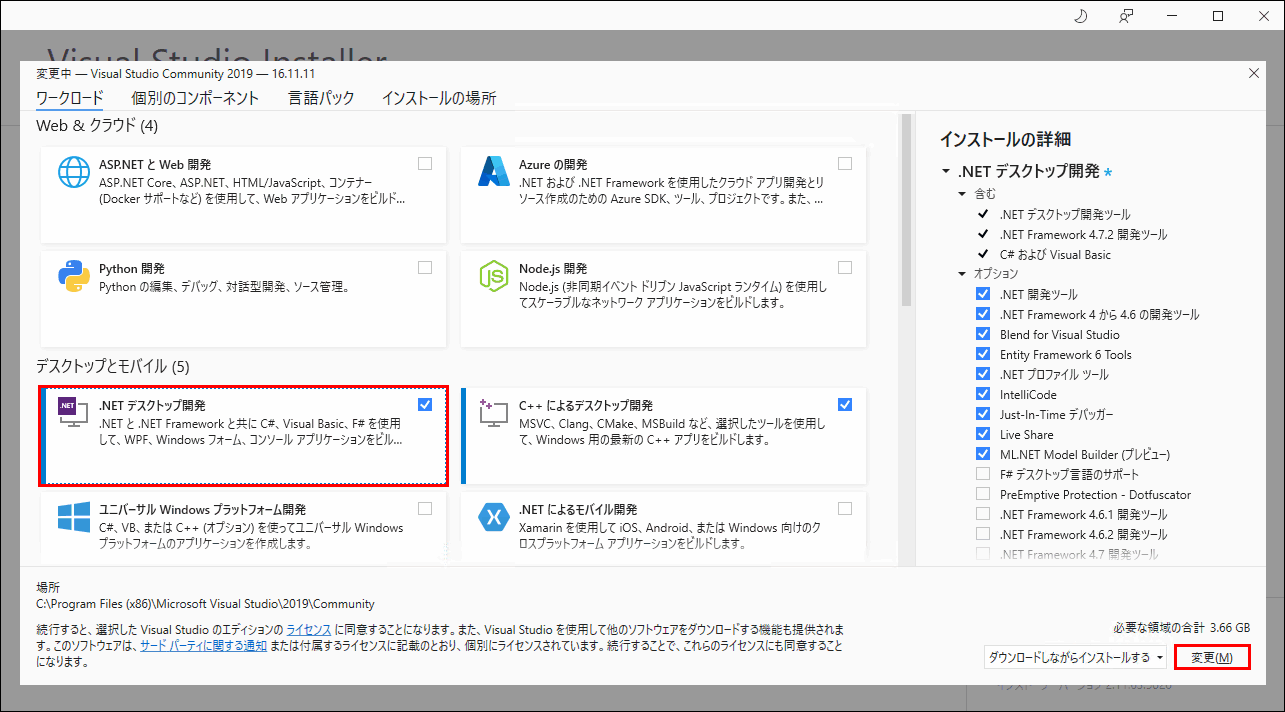
Task: Switch to the インストールの場所 tab
Action: [439, 98]
